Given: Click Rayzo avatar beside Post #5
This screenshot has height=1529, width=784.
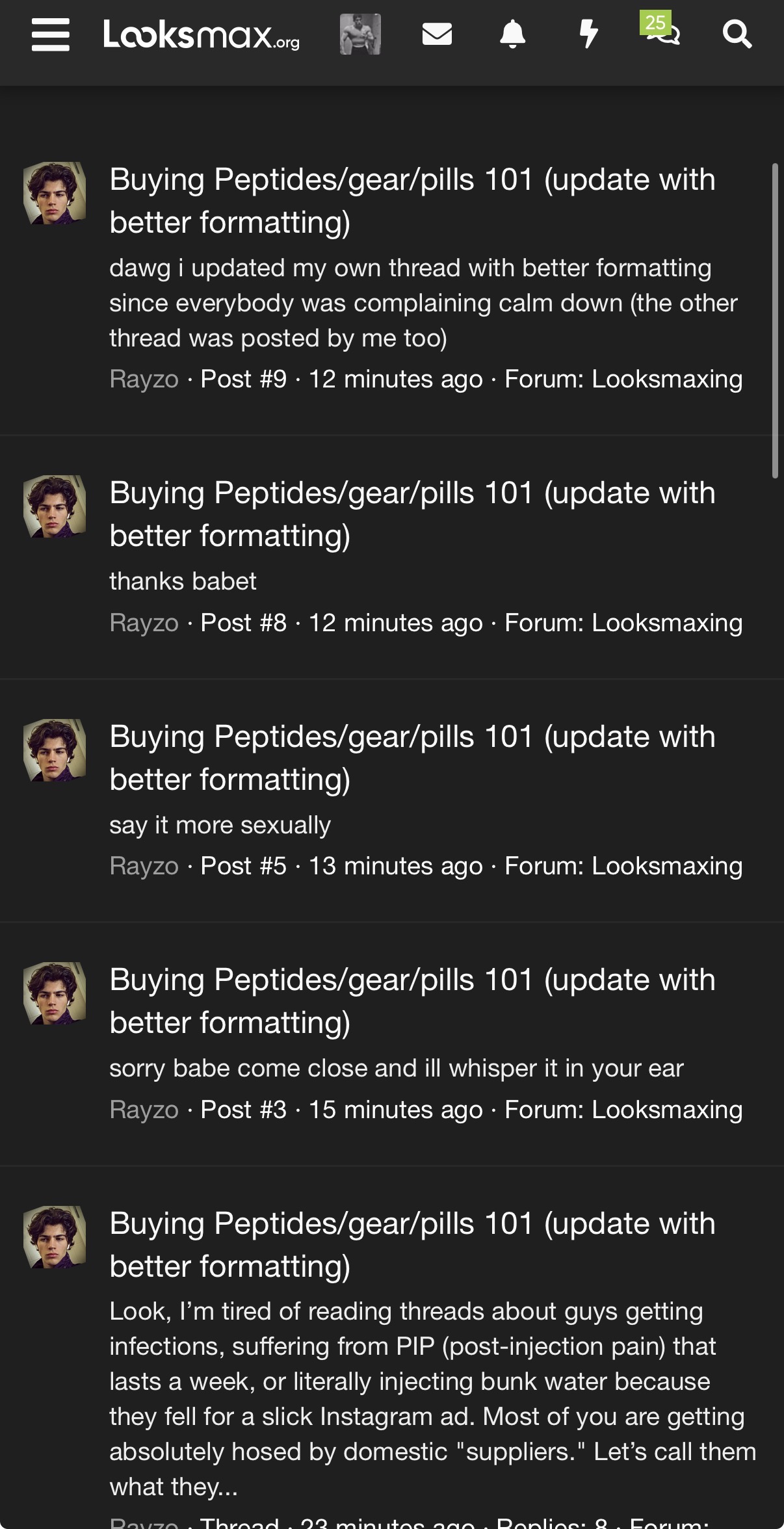Looking at the screenshot, I should (55, 750).
